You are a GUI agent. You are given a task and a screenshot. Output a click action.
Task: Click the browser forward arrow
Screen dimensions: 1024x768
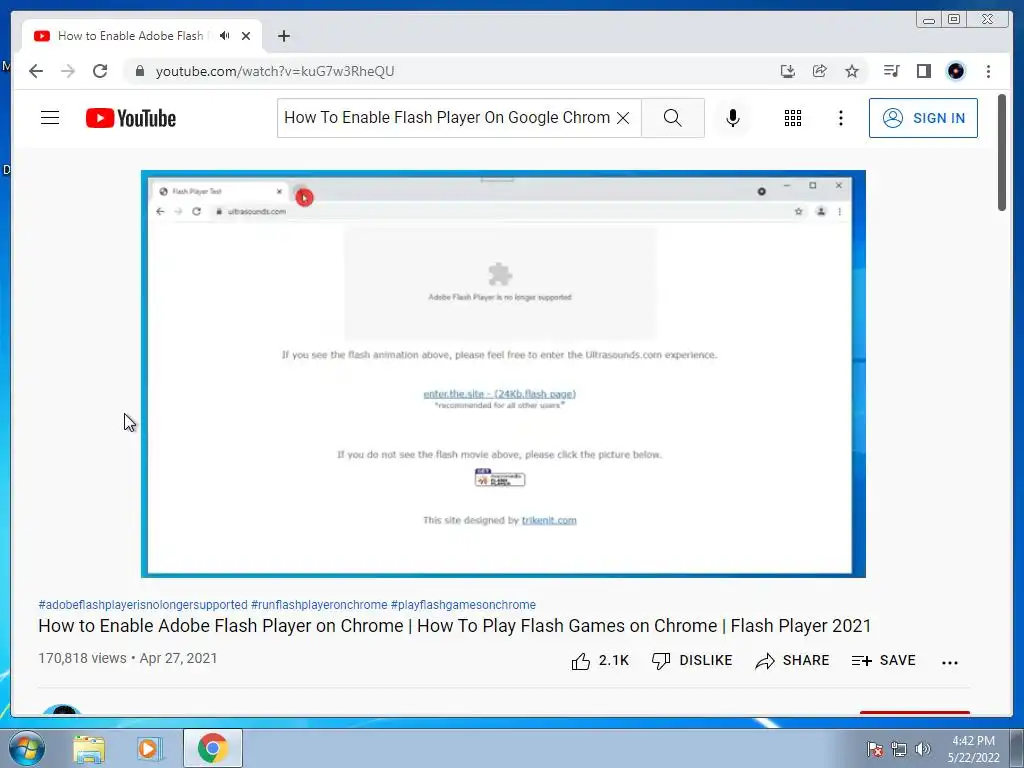pyautogui.click(x=68, y=71)
